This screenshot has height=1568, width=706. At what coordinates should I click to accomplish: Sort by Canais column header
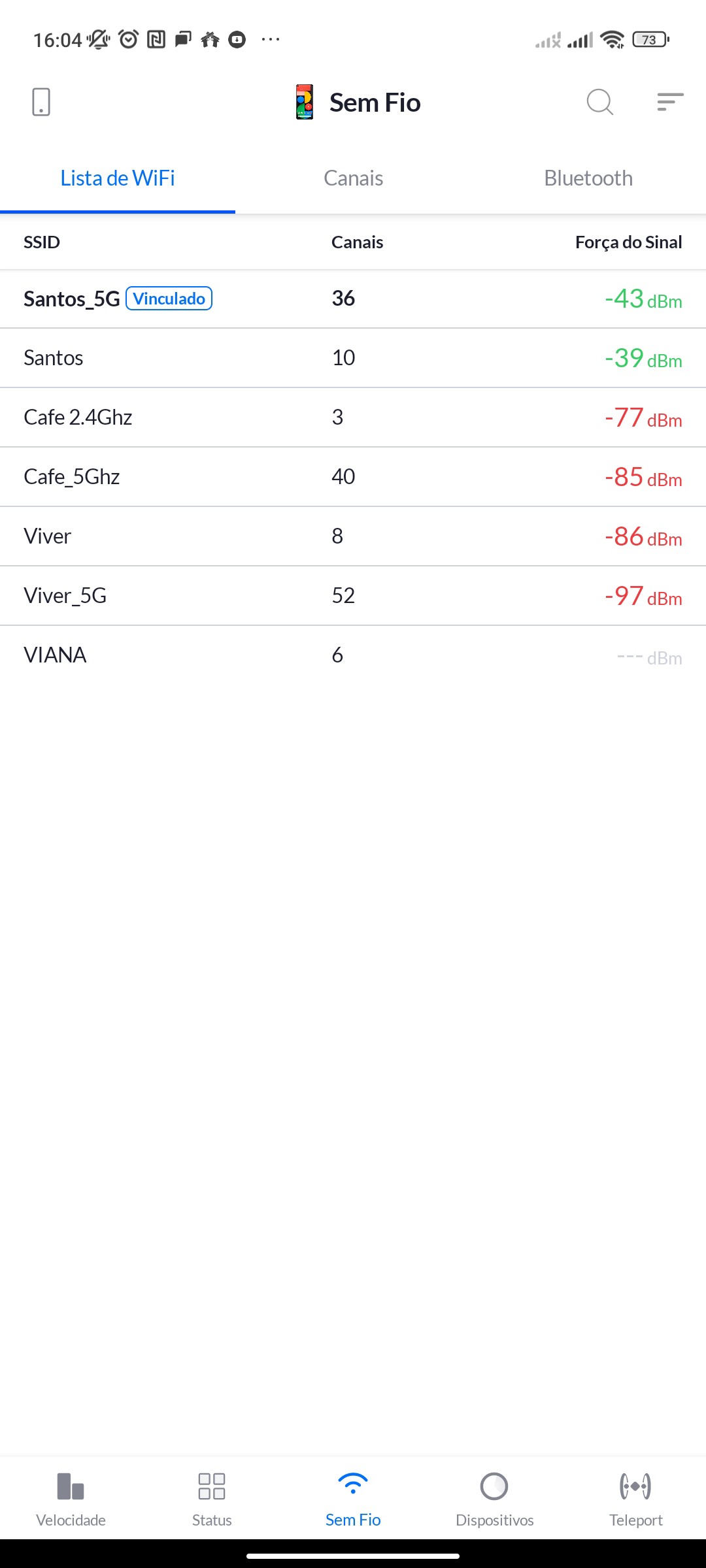357,242
